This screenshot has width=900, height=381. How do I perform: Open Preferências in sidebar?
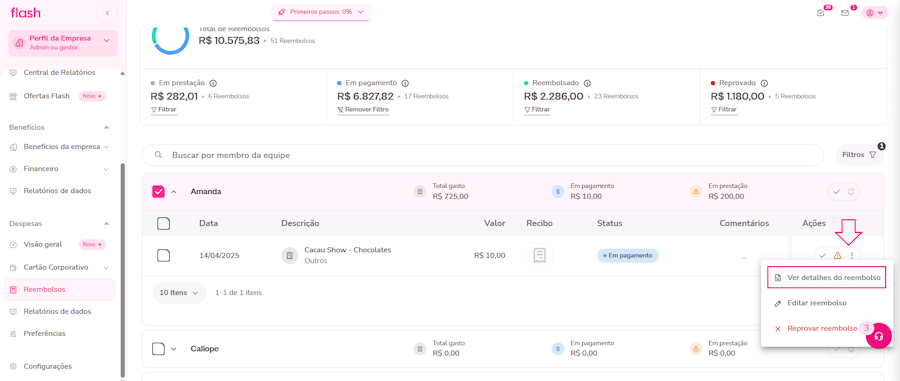(x=44, y=333)
